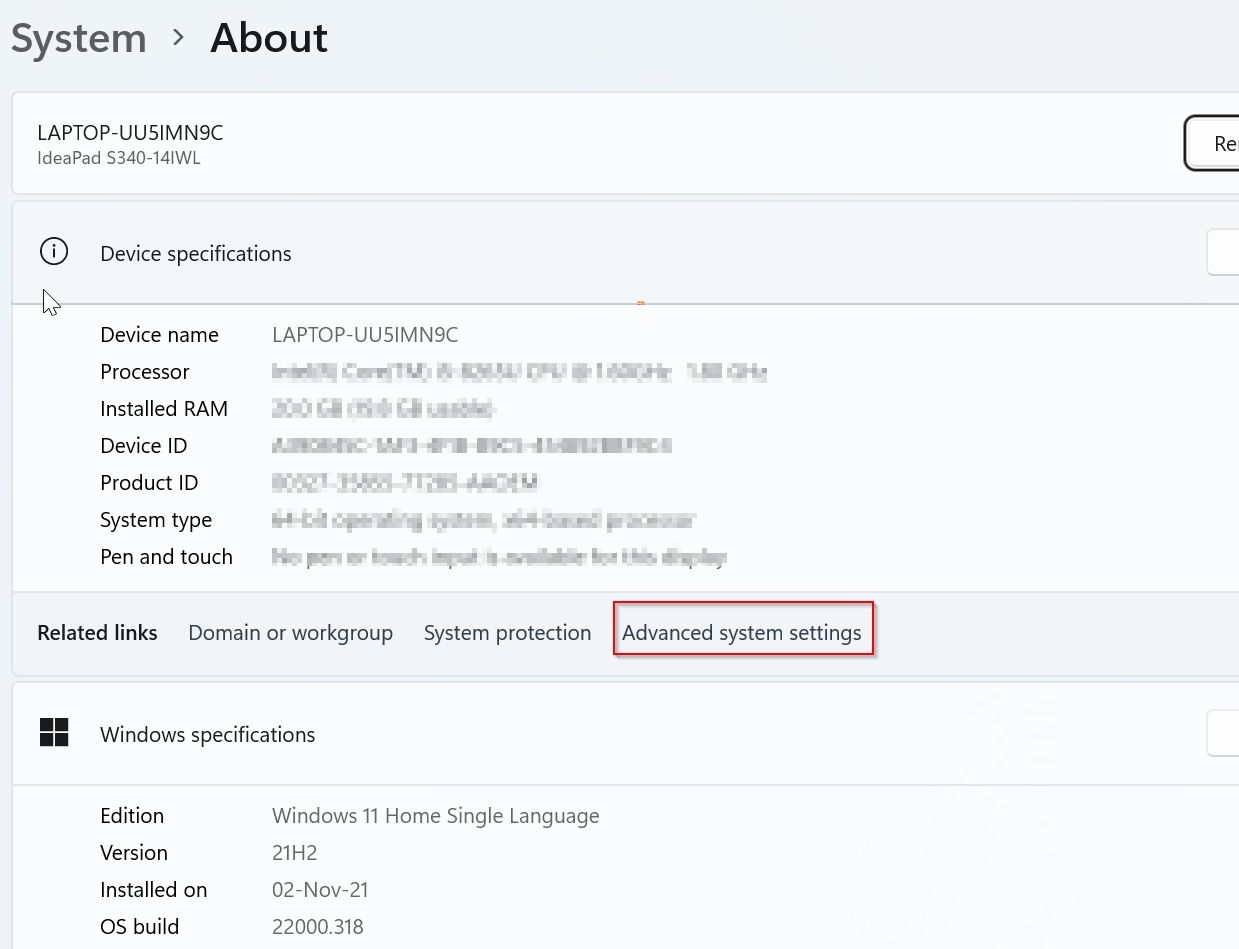
Task: Click the Device specifications info icon
Action: pyautogui.click(x=54, y=252)
